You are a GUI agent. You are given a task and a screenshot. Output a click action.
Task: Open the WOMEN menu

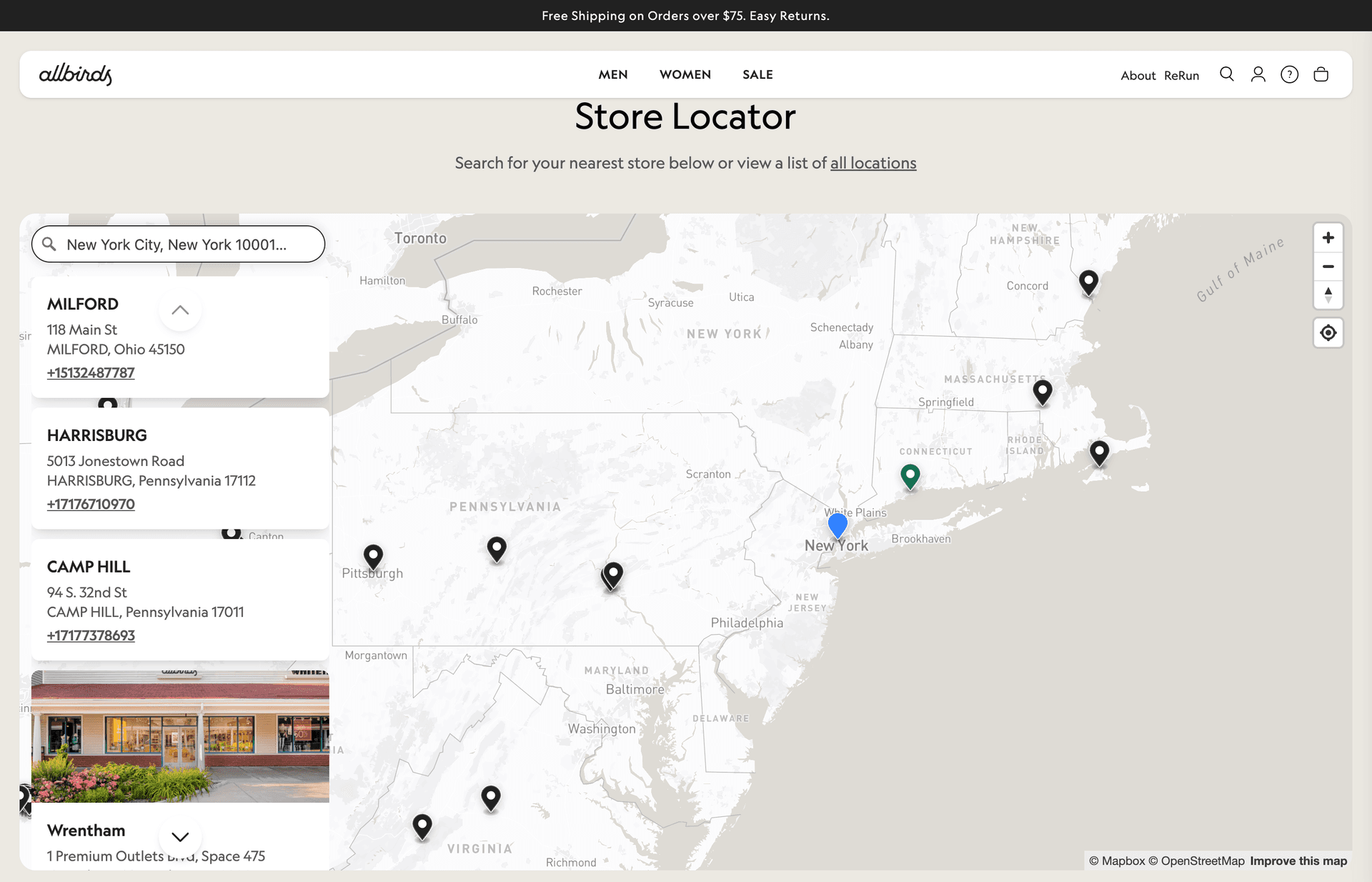(x=685, y=74)
